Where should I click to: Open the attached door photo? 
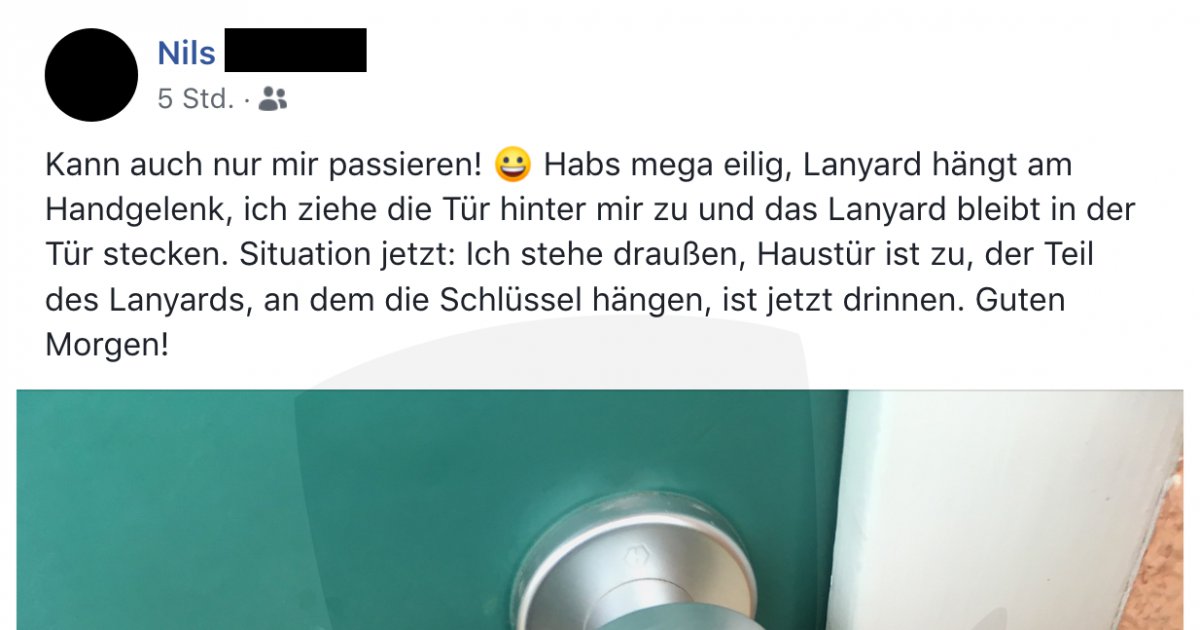(x=600, y=510)
